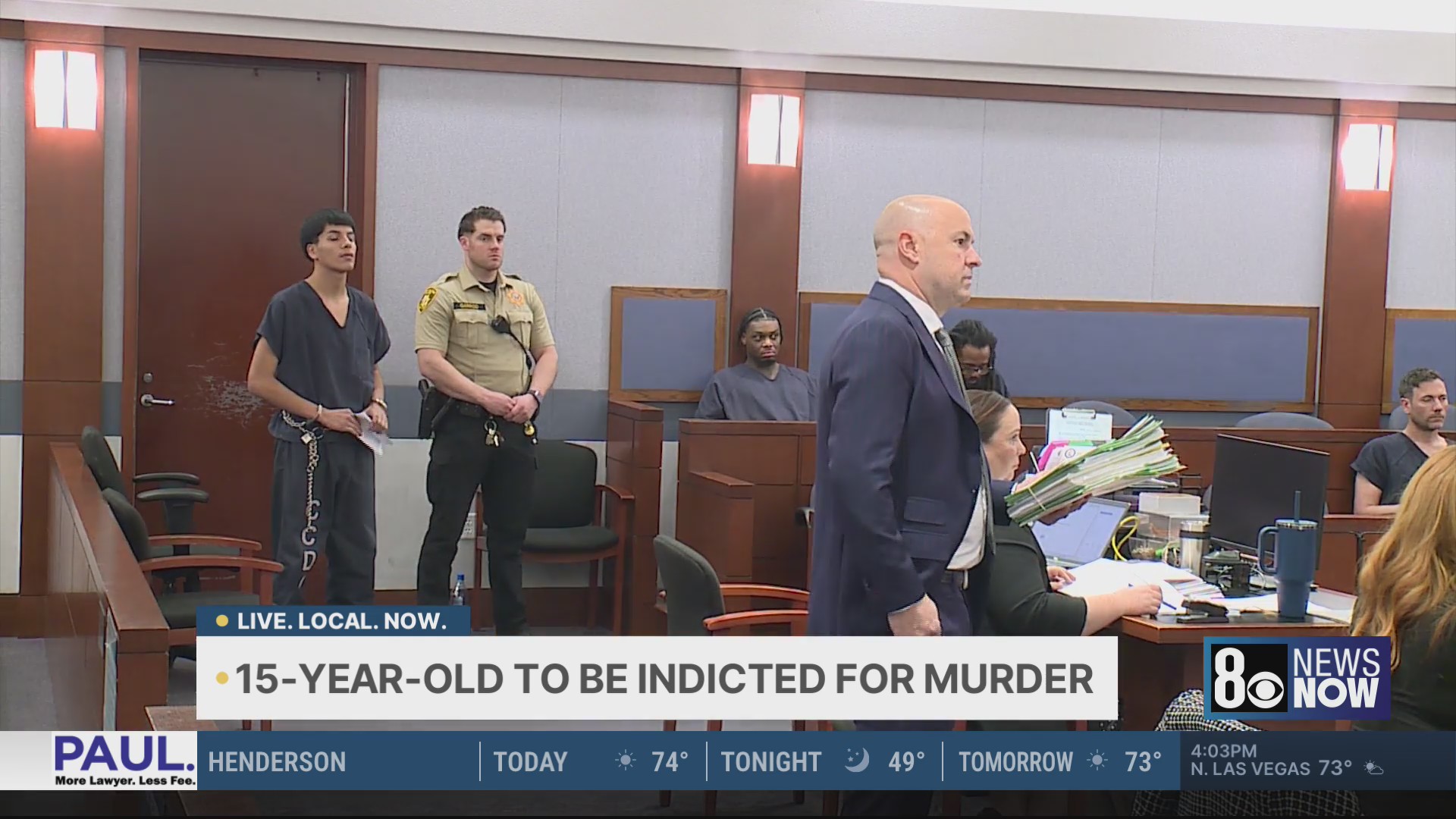Click the 'TOMORROW' forecast label
1456x819 pixels.
point(1015,761)
